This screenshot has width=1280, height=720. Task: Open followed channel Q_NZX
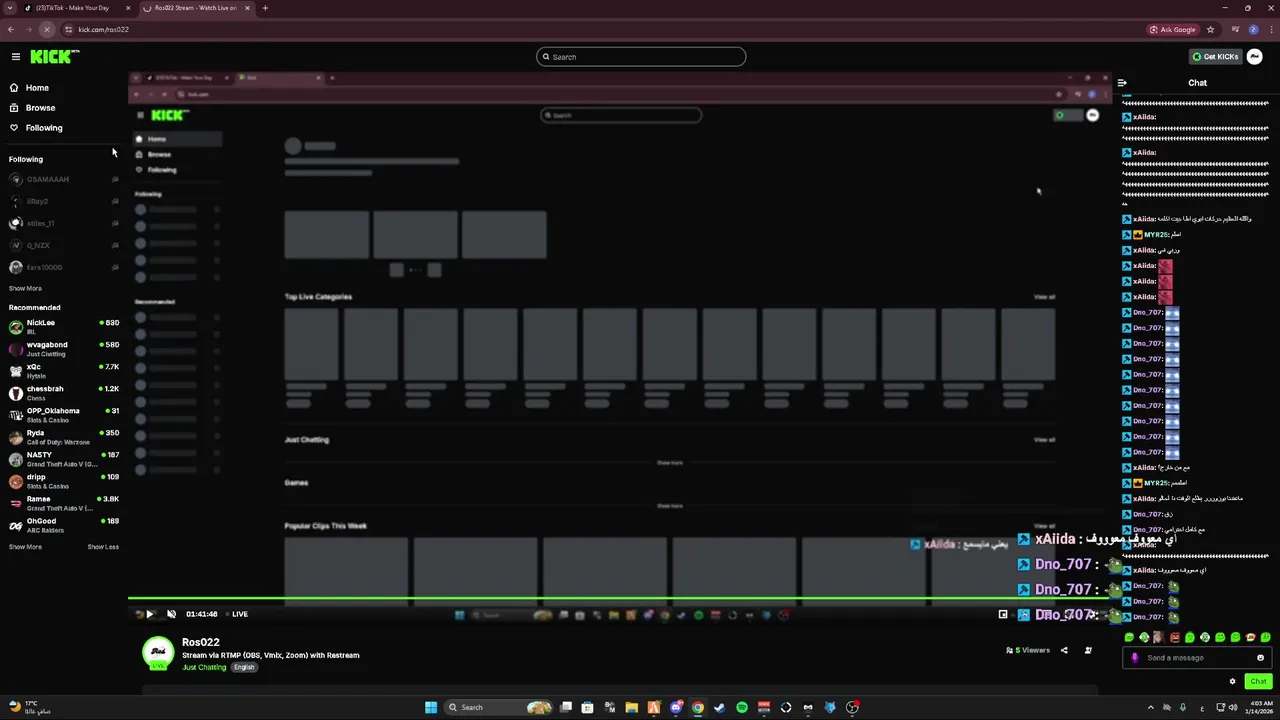tap(63, 246)
